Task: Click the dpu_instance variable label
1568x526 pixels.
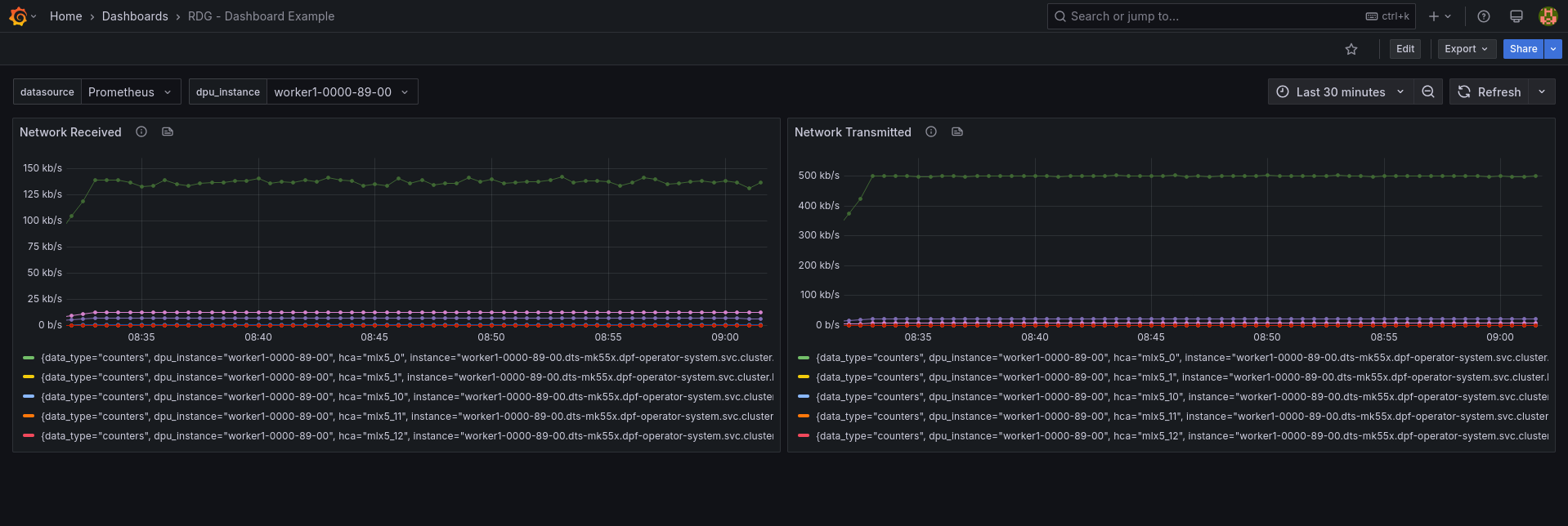Action: tap(228, 91)
